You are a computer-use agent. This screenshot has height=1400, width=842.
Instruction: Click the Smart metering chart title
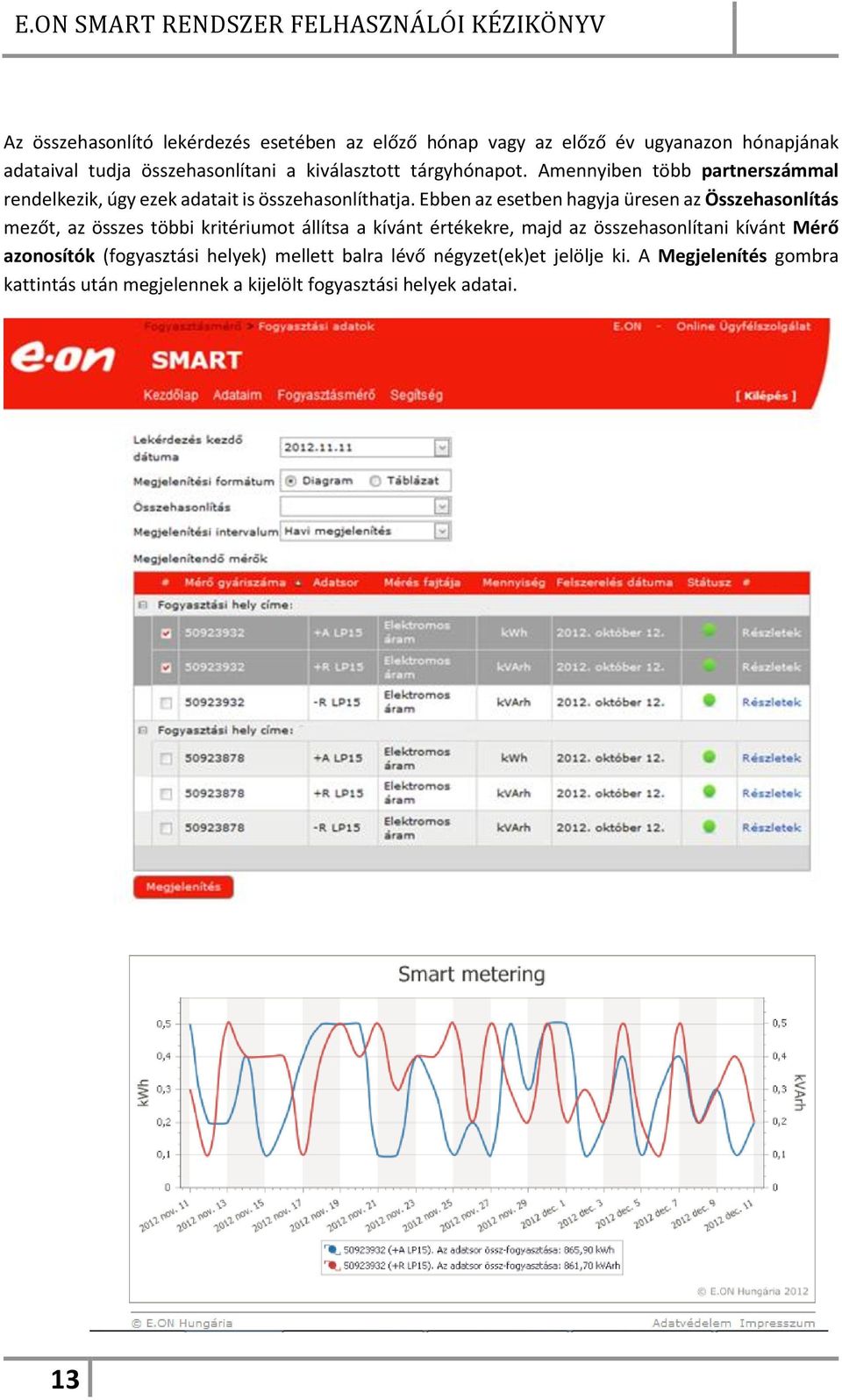click(x=471, y=975)
